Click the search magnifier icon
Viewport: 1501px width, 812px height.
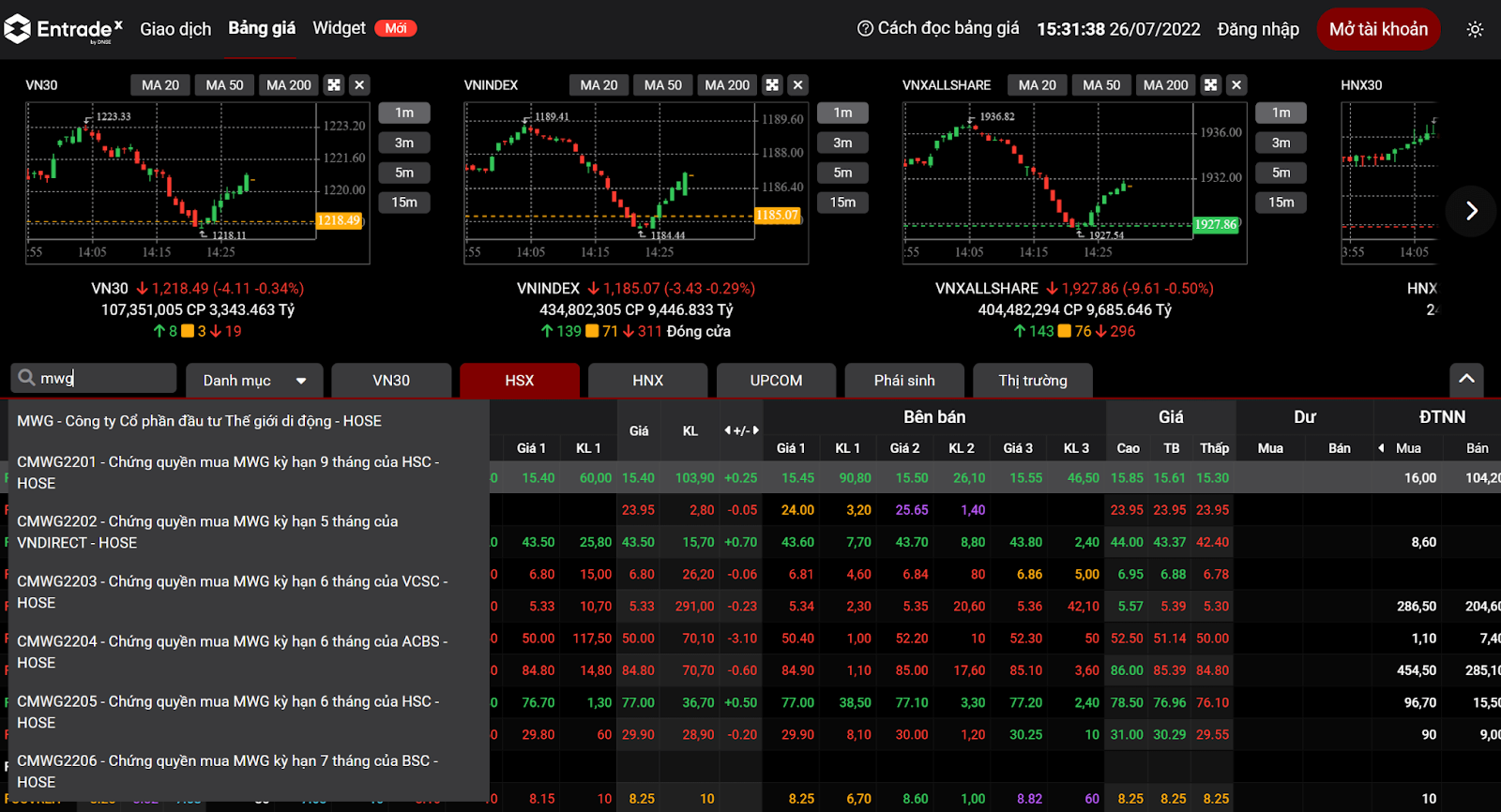click(x=26, y=378)
